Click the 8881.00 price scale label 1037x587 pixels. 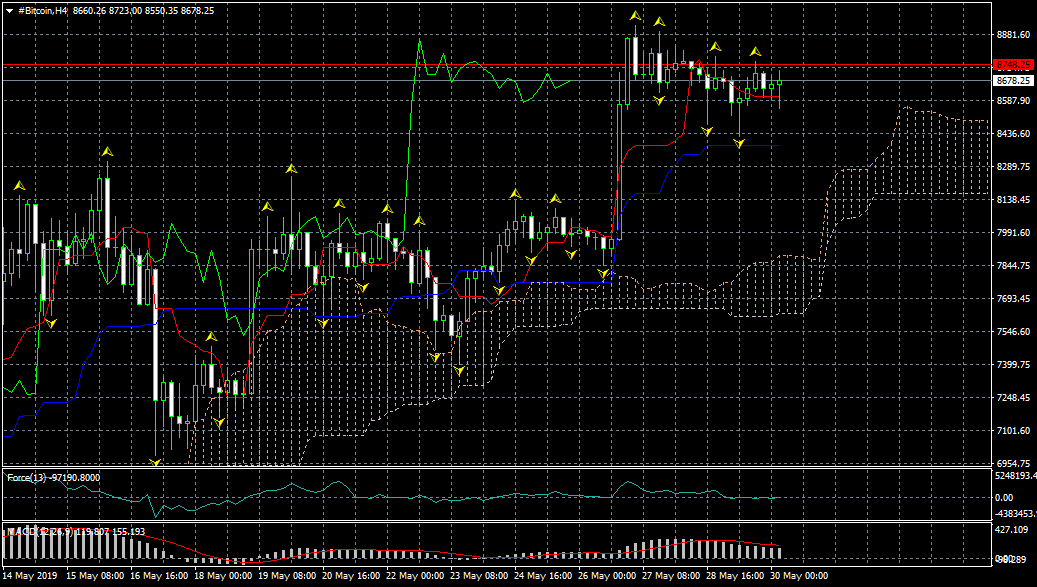click(1013, 35)
